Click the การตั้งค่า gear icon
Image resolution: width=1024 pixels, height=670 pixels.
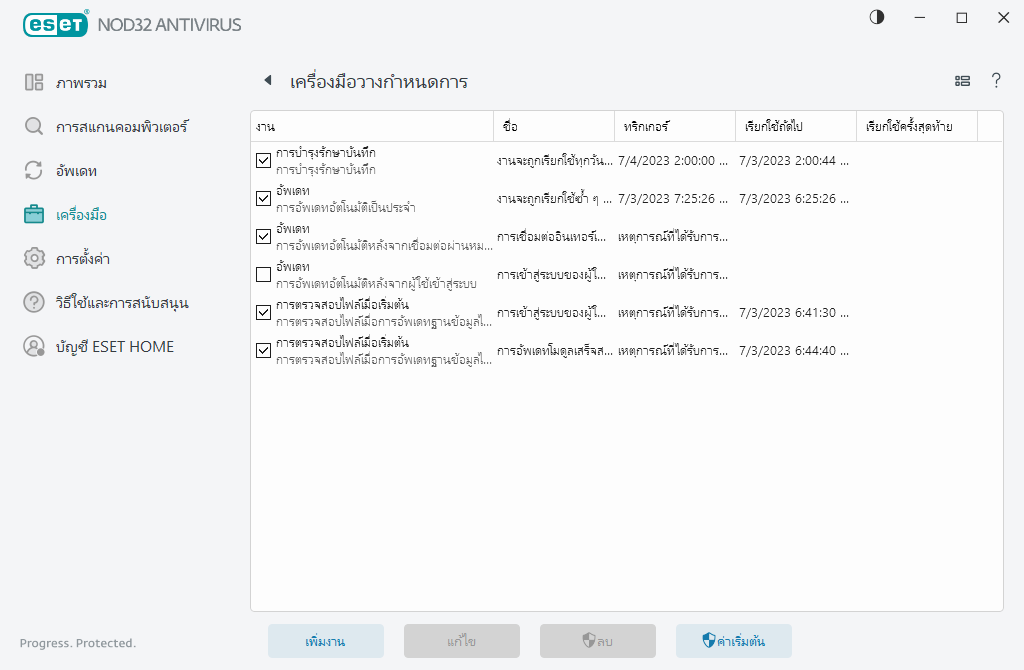[x=34, y=259]
